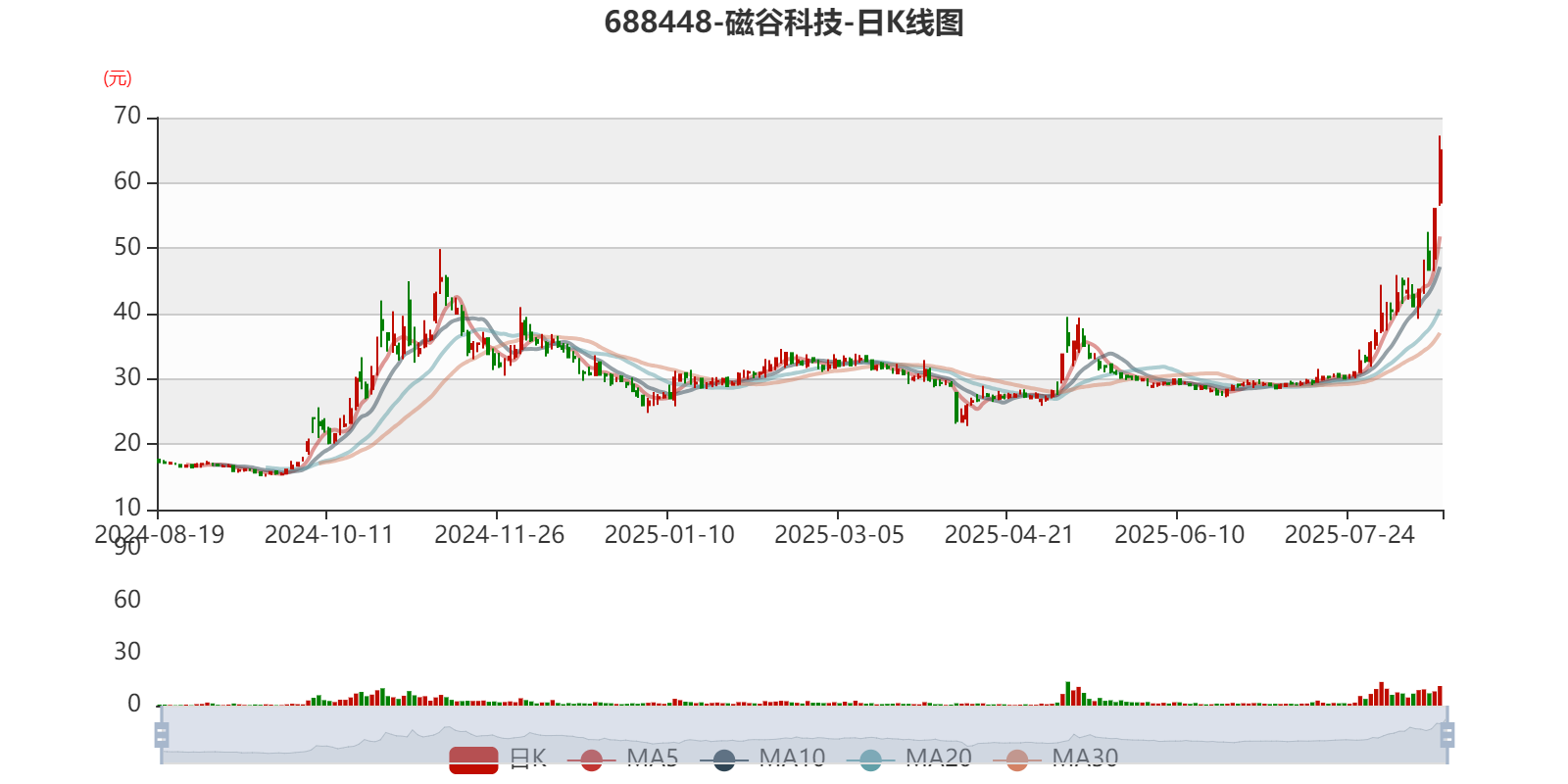Click the 2025-06-10 date axis label

[1179, 535]
